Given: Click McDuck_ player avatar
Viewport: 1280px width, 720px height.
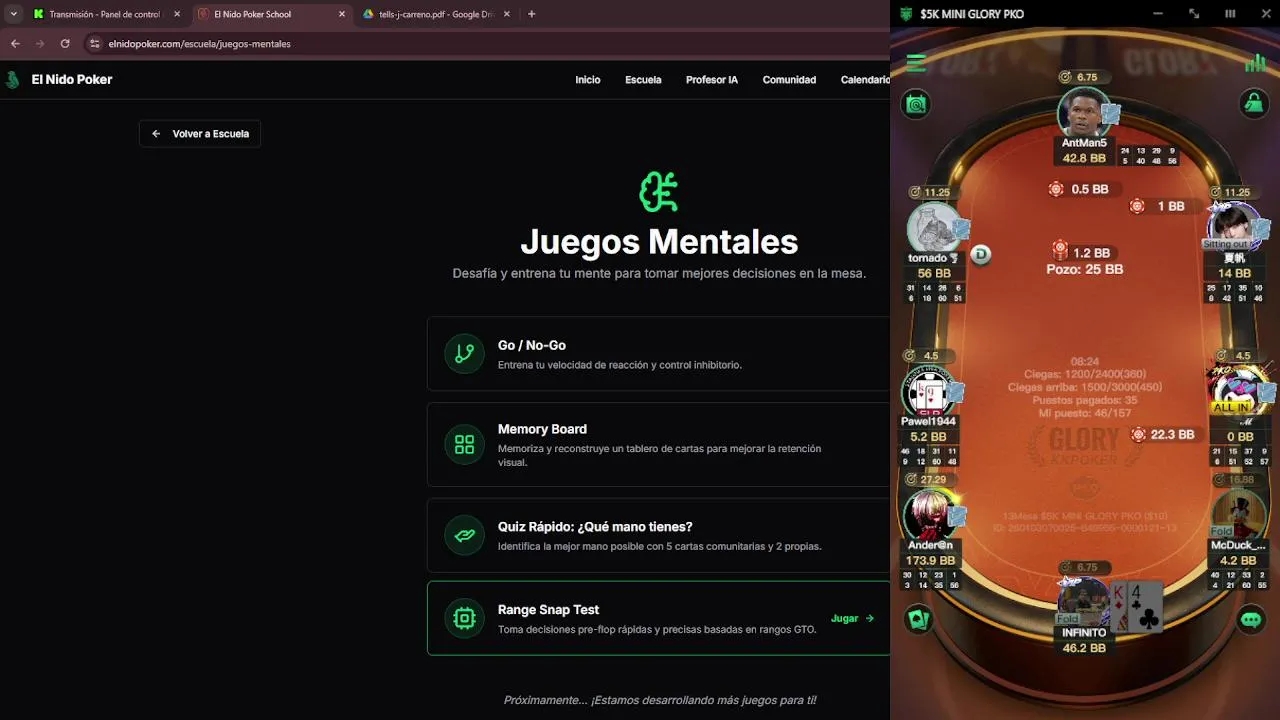Looking at the screenshot, I should 1237,514.
